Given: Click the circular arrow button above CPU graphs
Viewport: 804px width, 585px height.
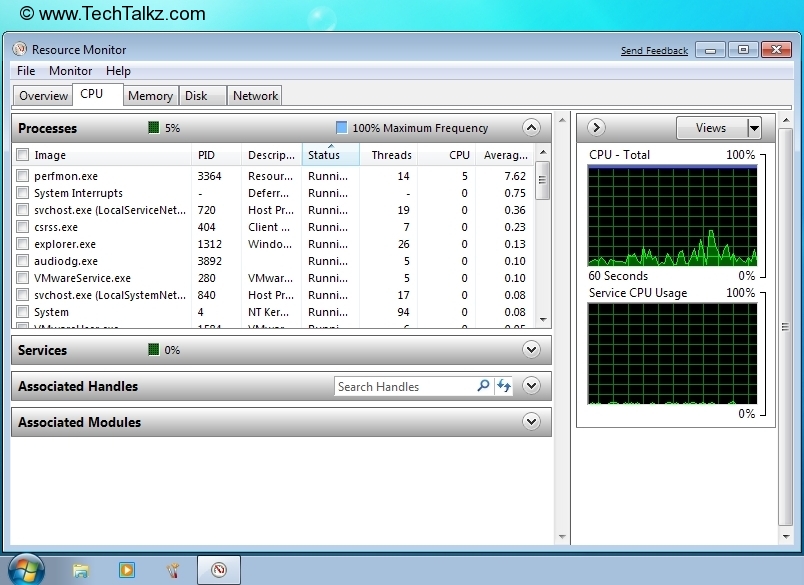Looking at the screenshot, I should pyautogui.click(x=596, y=128).
